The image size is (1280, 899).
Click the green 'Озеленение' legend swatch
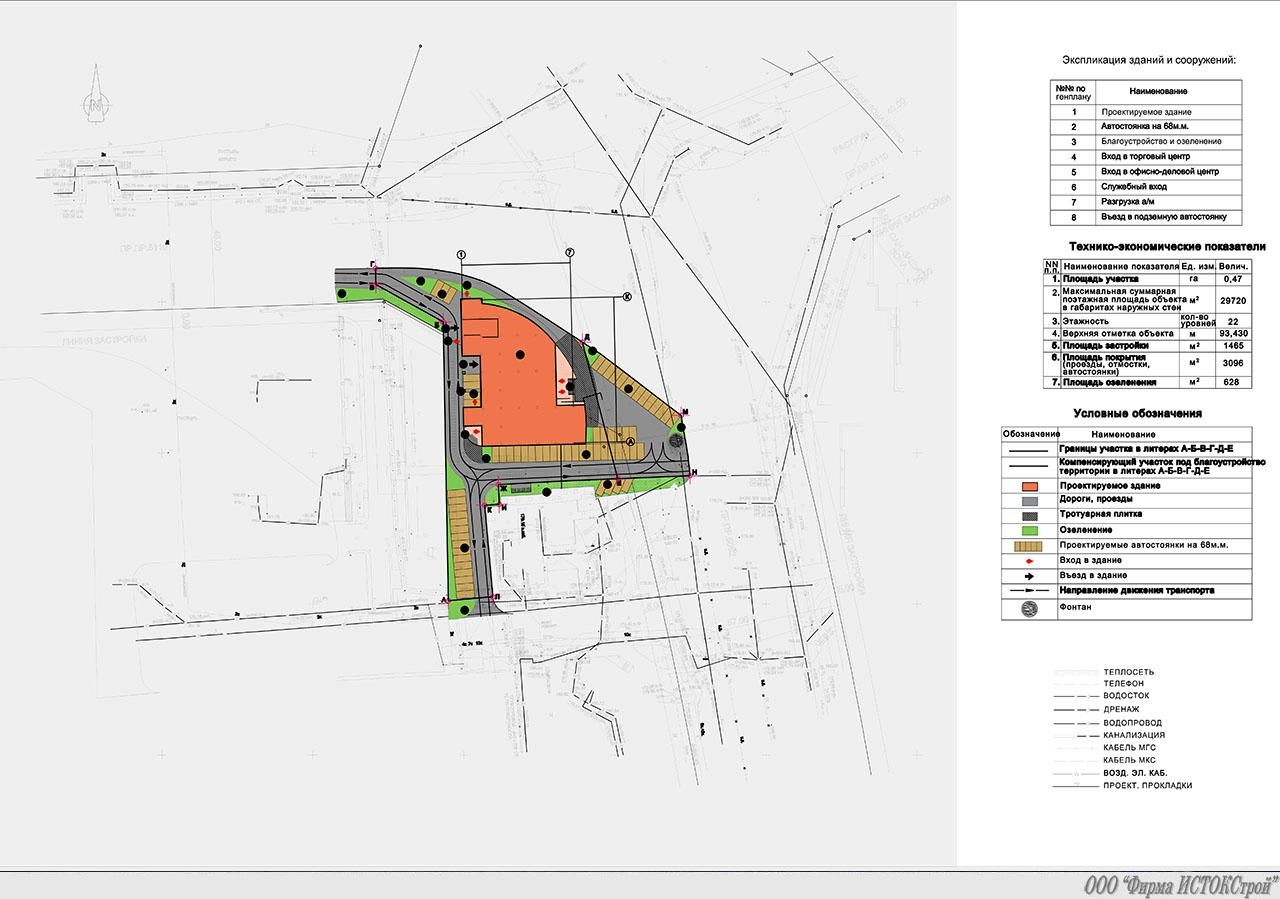point(1028,529)
